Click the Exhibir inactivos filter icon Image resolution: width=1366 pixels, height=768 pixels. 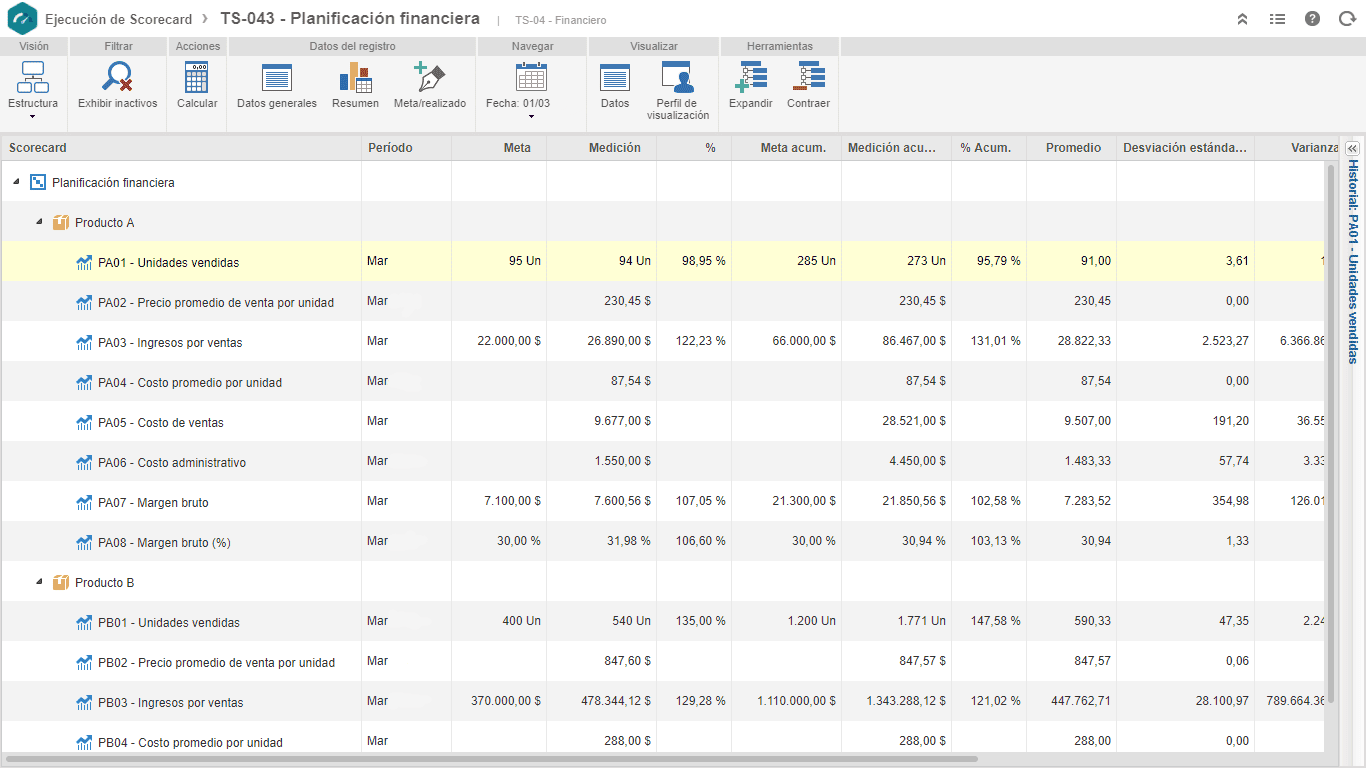(x=118, y=78)
